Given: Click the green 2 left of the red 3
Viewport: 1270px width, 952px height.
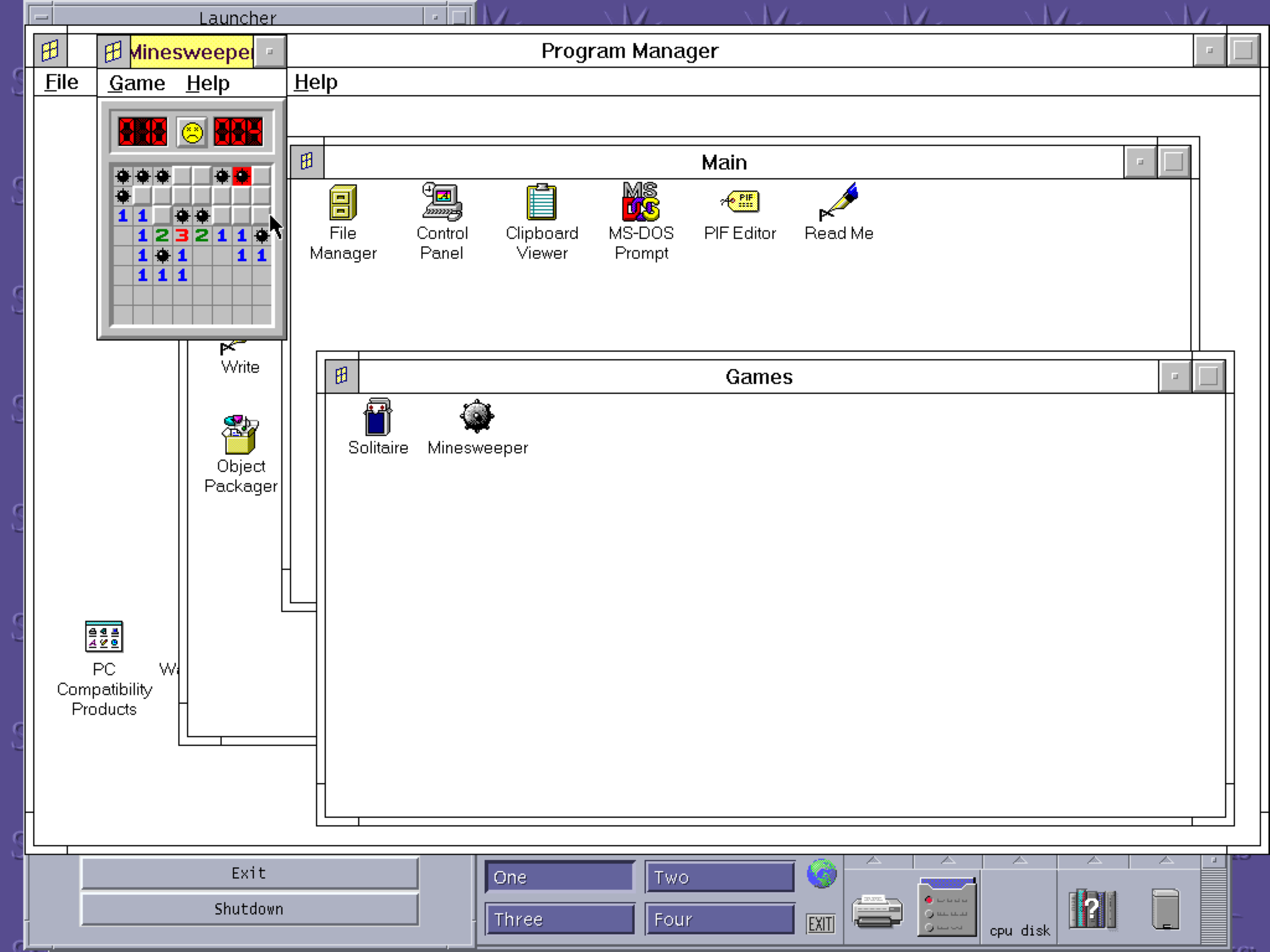Looking at the screenshot, I should (x=162, y=236).
